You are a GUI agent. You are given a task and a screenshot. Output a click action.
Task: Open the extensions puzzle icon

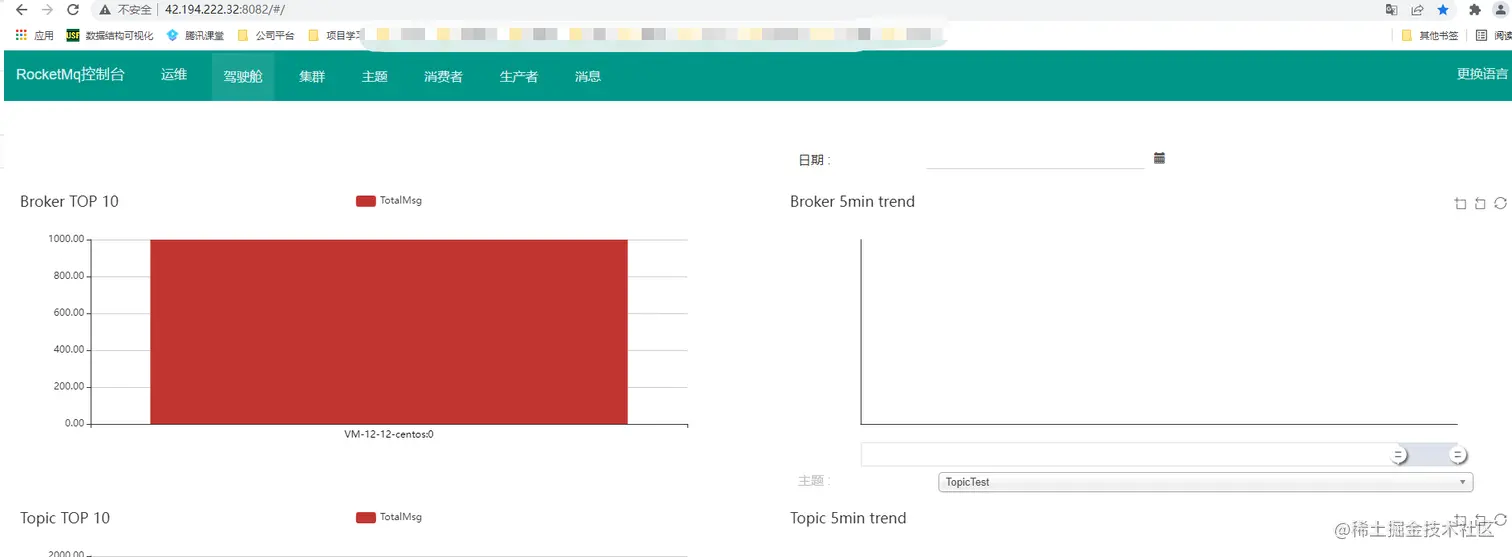1474,10
